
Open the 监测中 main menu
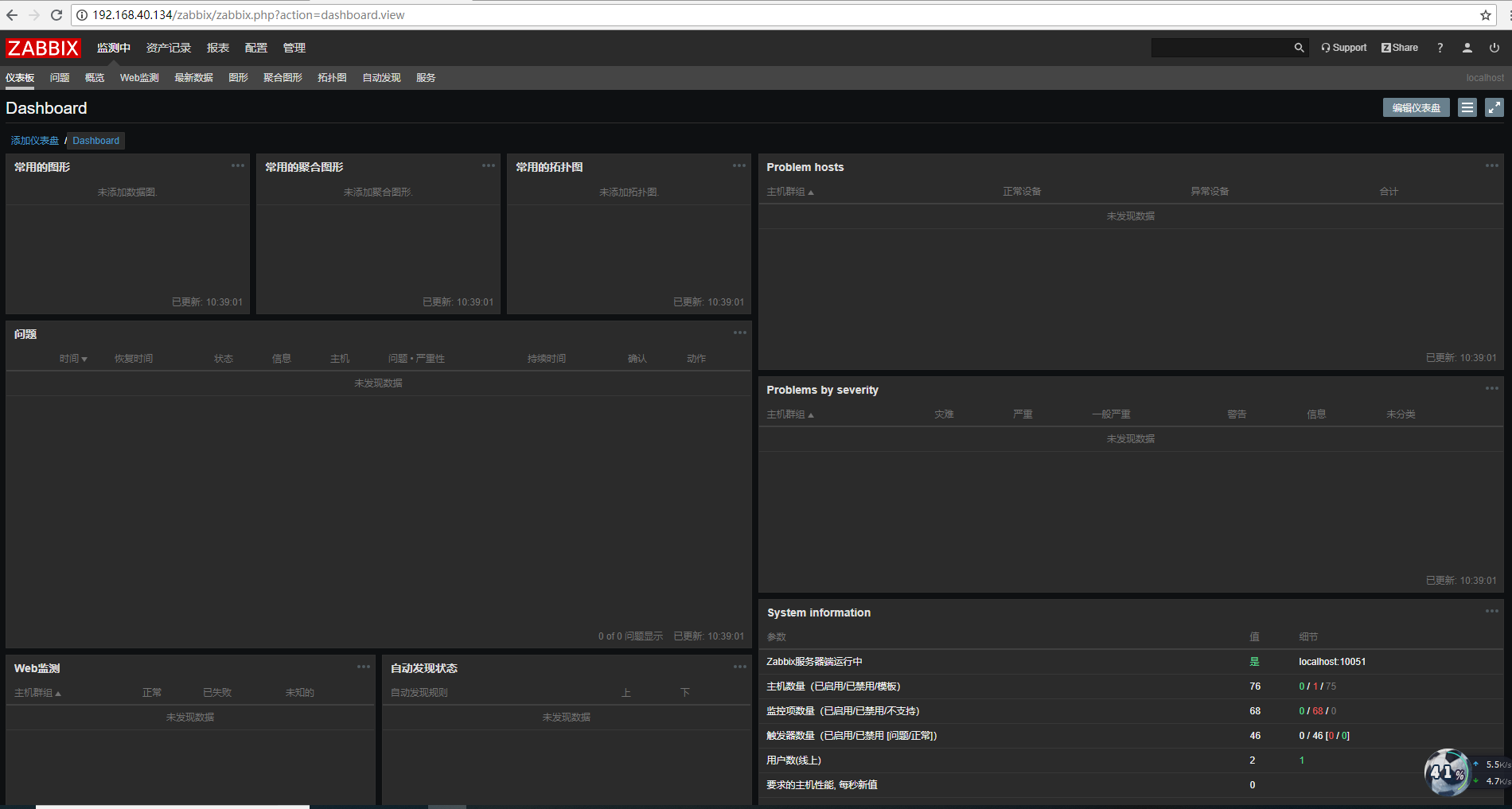(x=114, y=48)
